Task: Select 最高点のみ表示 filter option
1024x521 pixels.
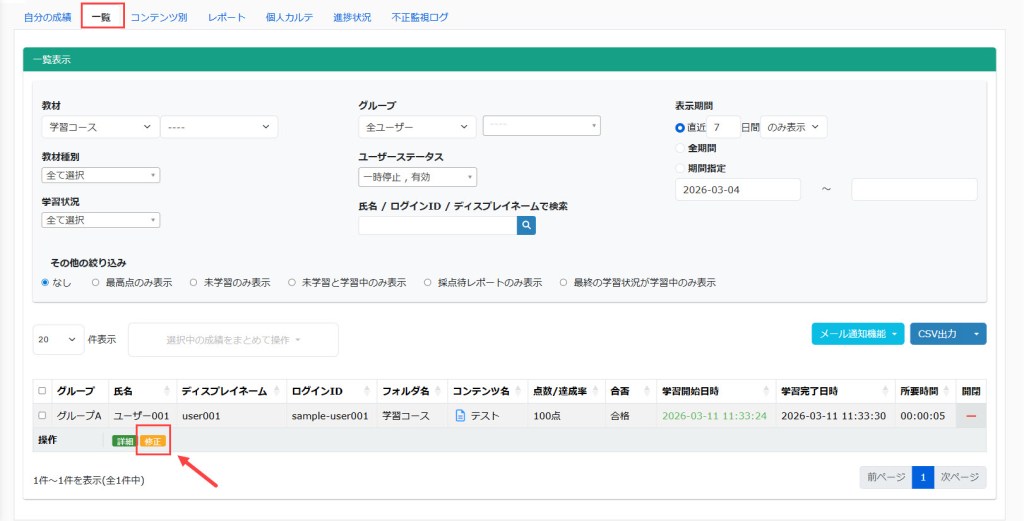Action: click(95, 283)
